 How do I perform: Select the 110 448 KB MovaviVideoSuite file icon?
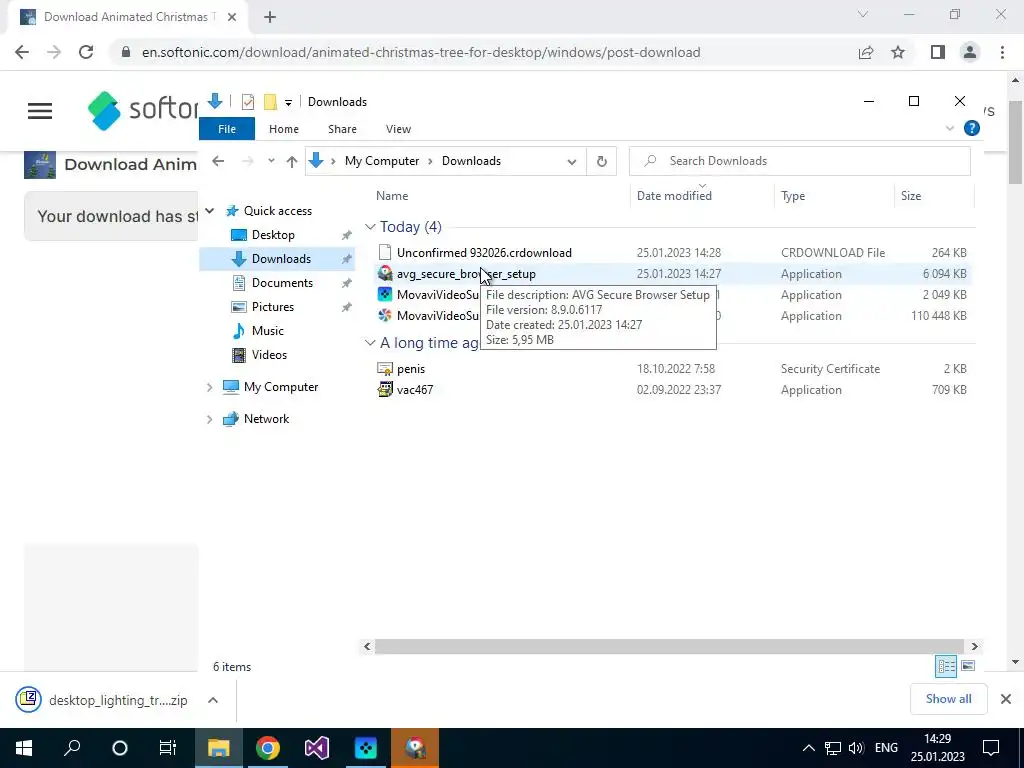(385, 315)
